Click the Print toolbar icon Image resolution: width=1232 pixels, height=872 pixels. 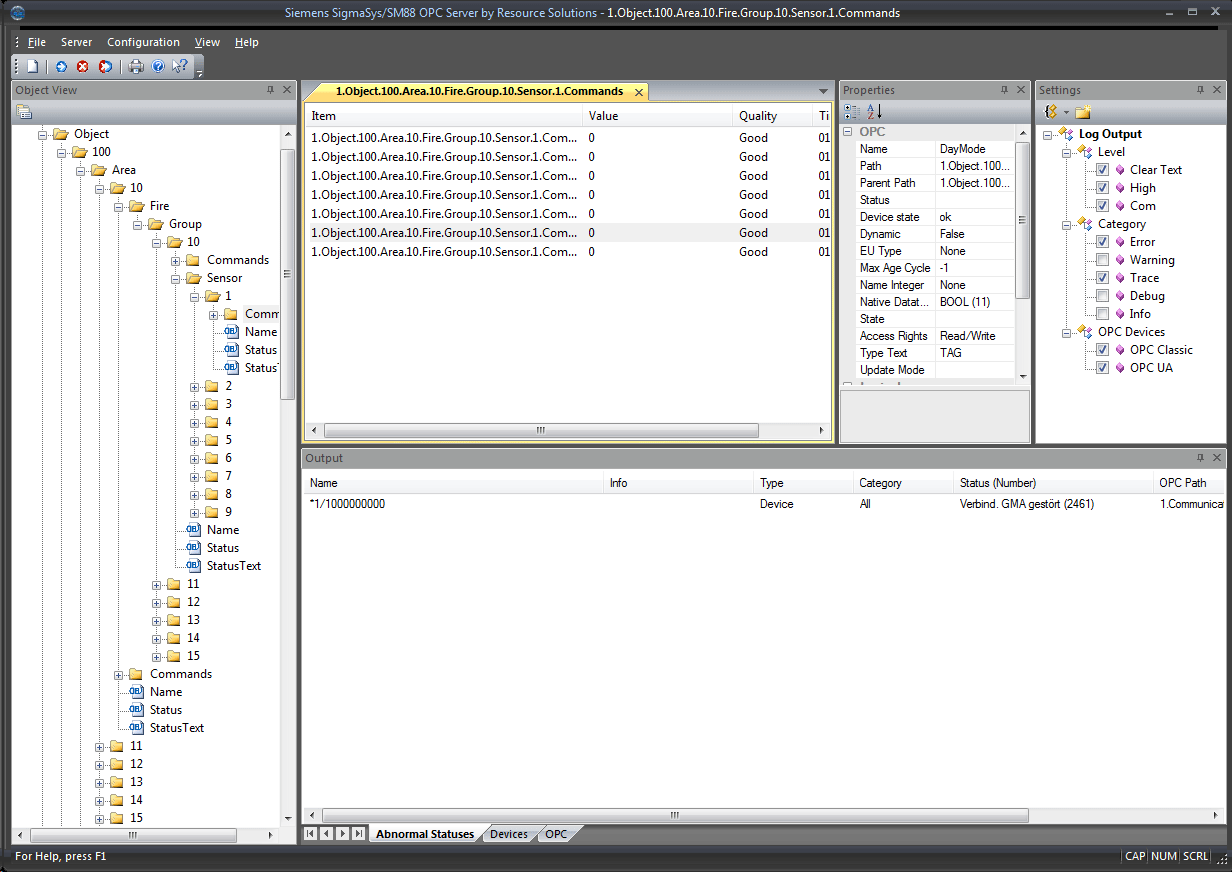click(136, 67)
